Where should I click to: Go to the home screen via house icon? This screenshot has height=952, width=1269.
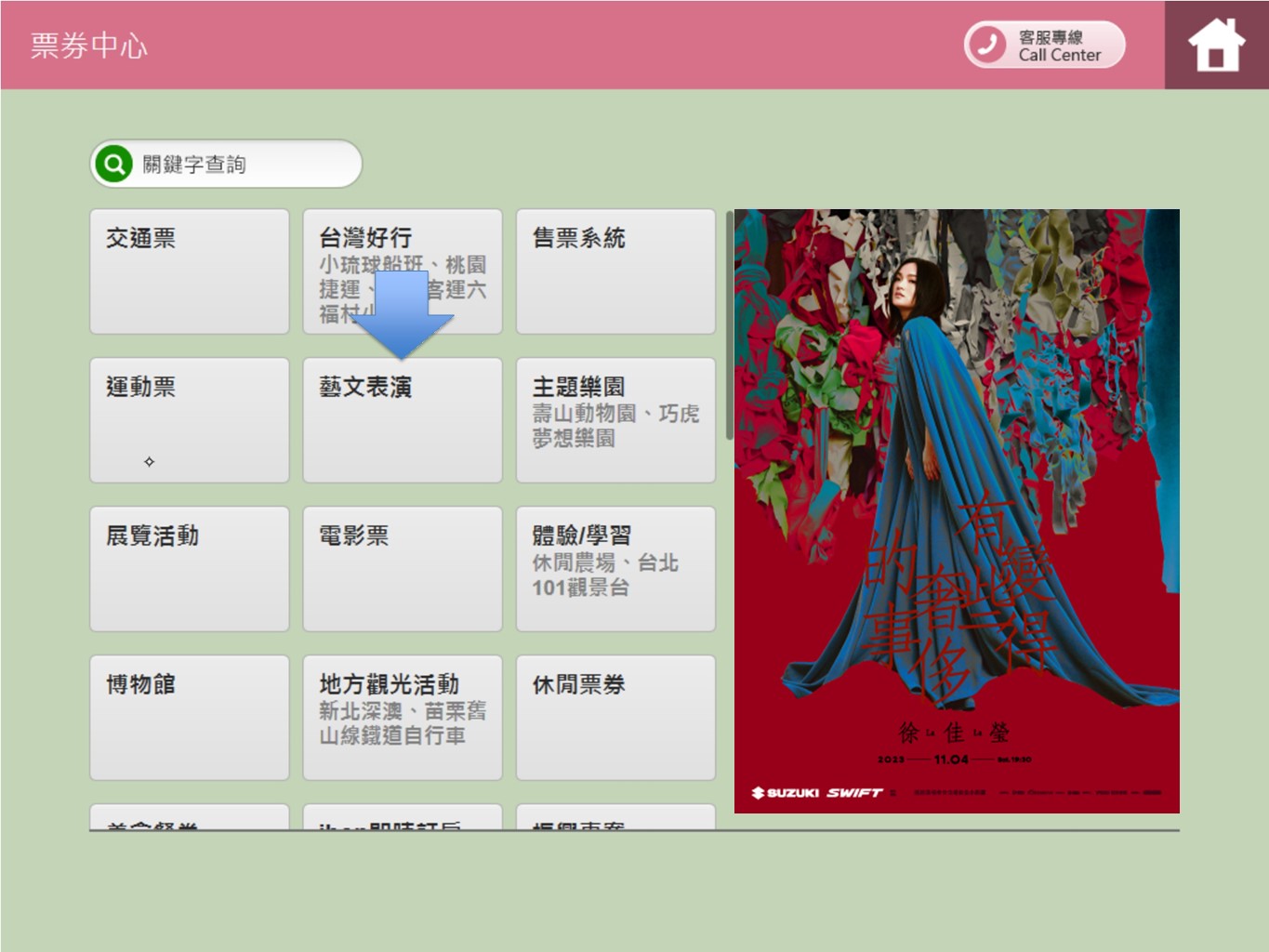(x=1215, y=45)
